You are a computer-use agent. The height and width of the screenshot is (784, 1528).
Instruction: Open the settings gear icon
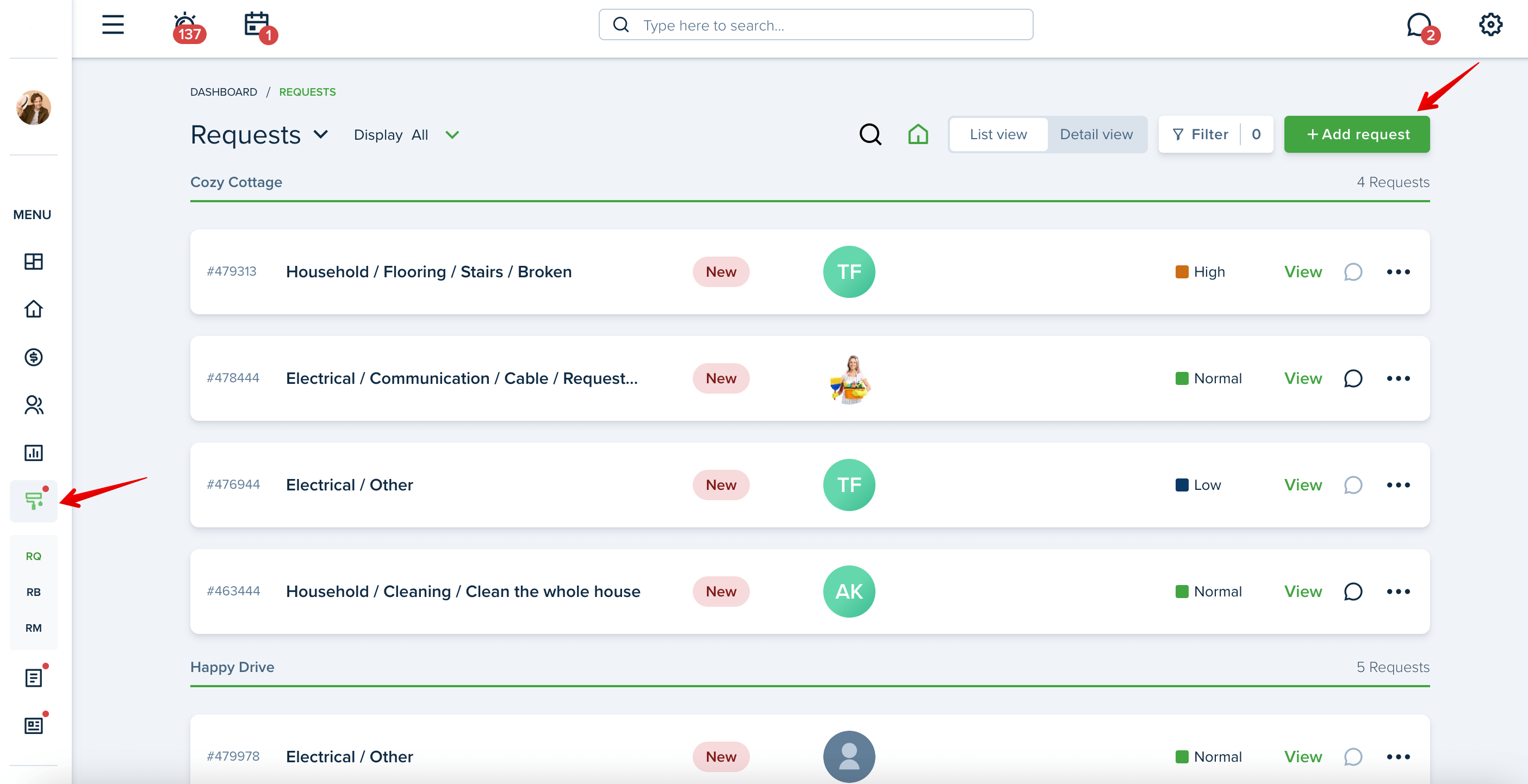click(x=1490, y=25)
